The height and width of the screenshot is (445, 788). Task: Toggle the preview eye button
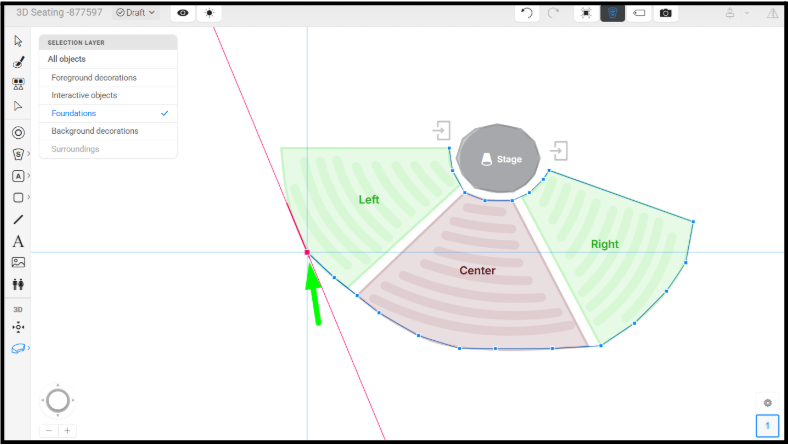point(183,13)
